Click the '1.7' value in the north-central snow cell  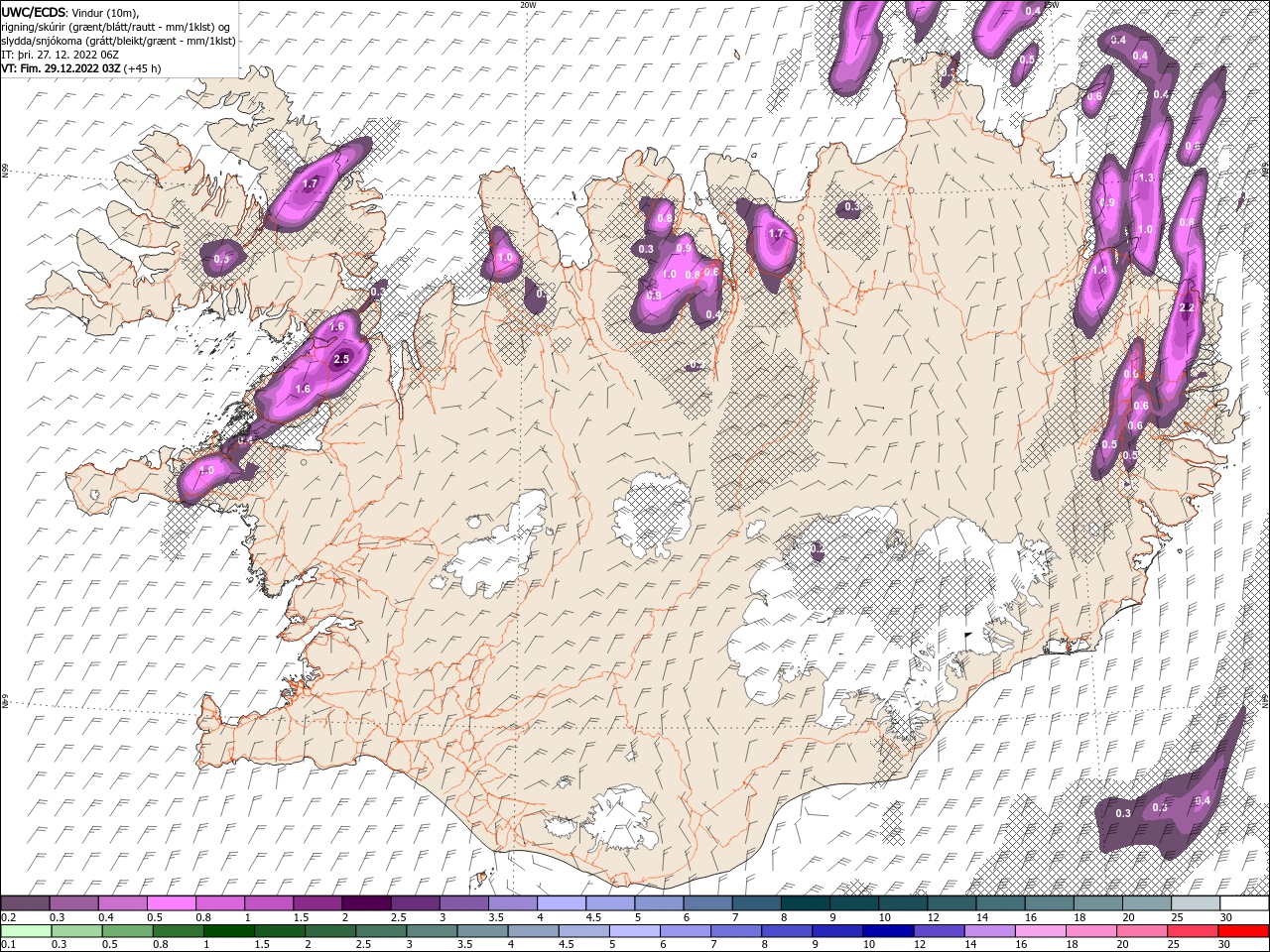[777, 234]
